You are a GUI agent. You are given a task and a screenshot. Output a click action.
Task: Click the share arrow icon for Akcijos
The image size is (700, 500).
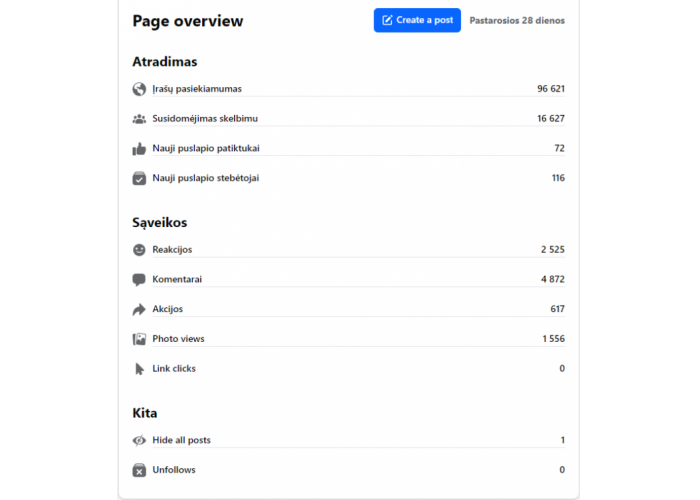pos(139,309)
